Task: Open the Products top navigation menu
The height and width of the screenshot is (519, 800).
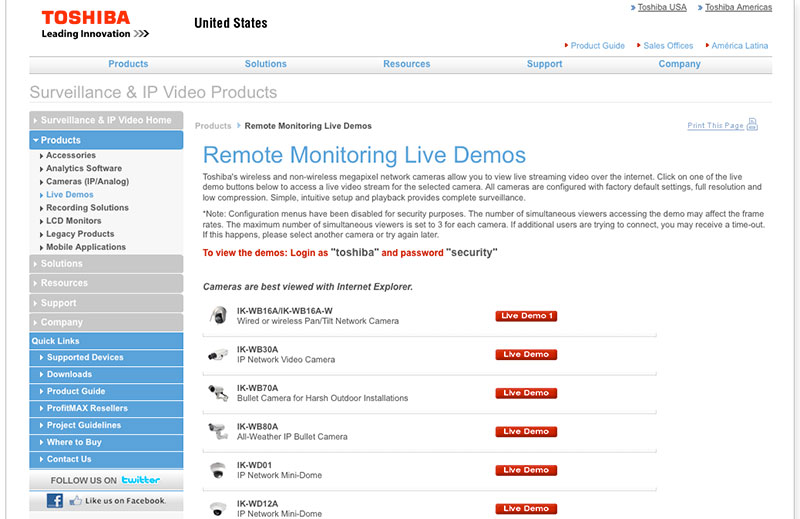Action: [128, 64]
